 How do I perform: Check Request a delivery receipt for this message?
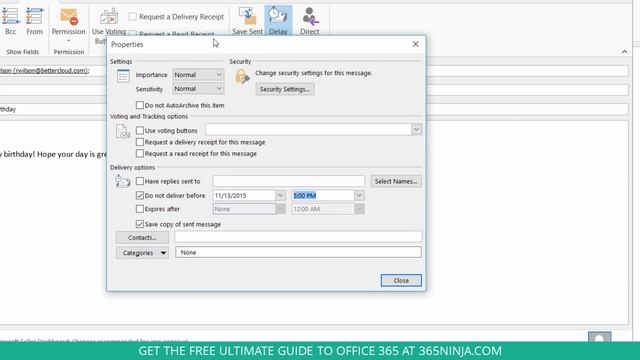coord(140,142)
